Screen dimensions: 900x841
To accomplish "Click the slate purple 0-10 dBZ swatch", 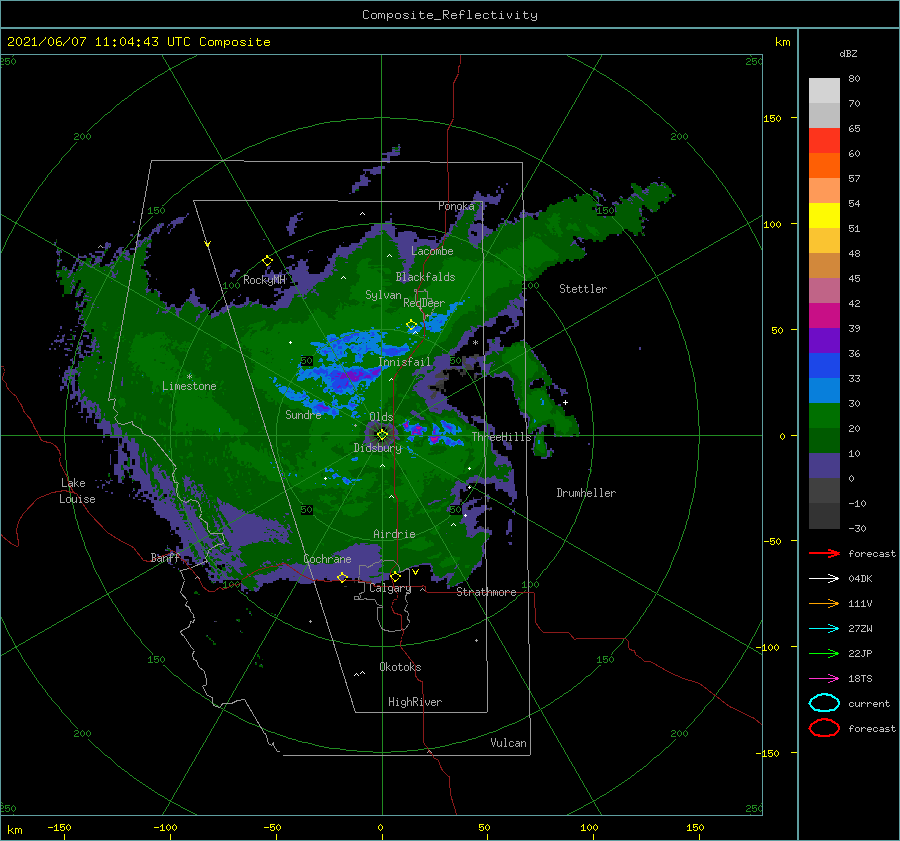I will (824, 465).
